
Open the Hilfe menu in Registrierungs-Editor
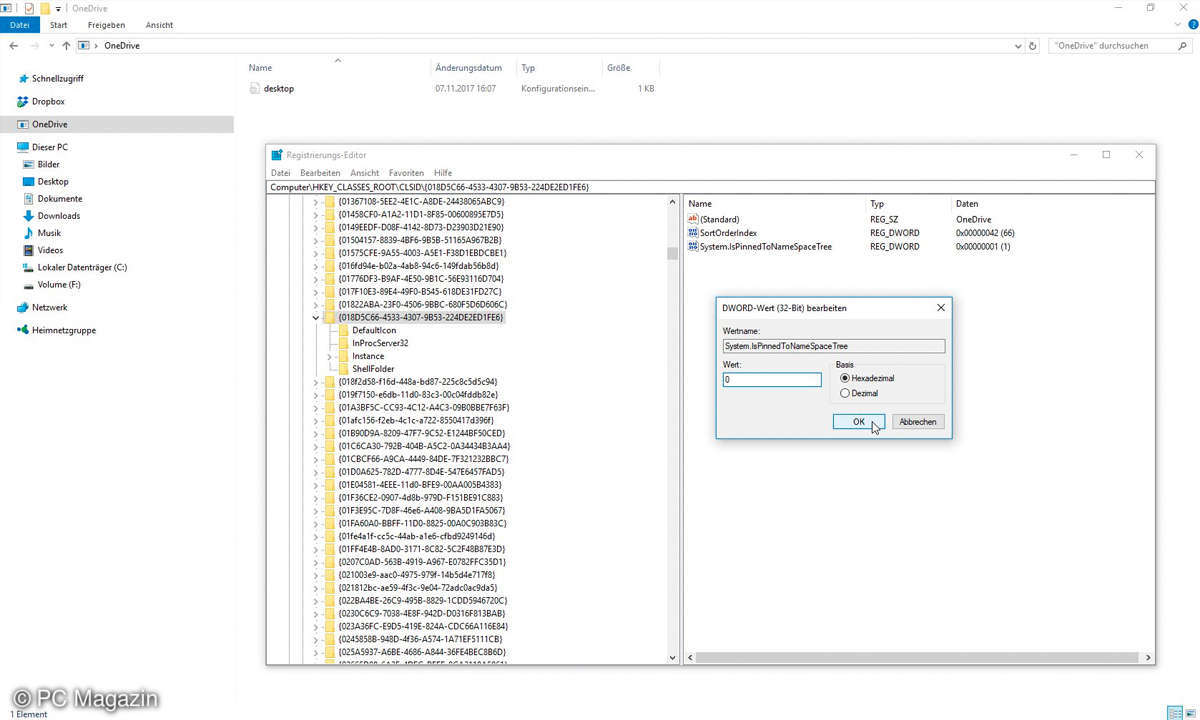[x=443, y=173]
